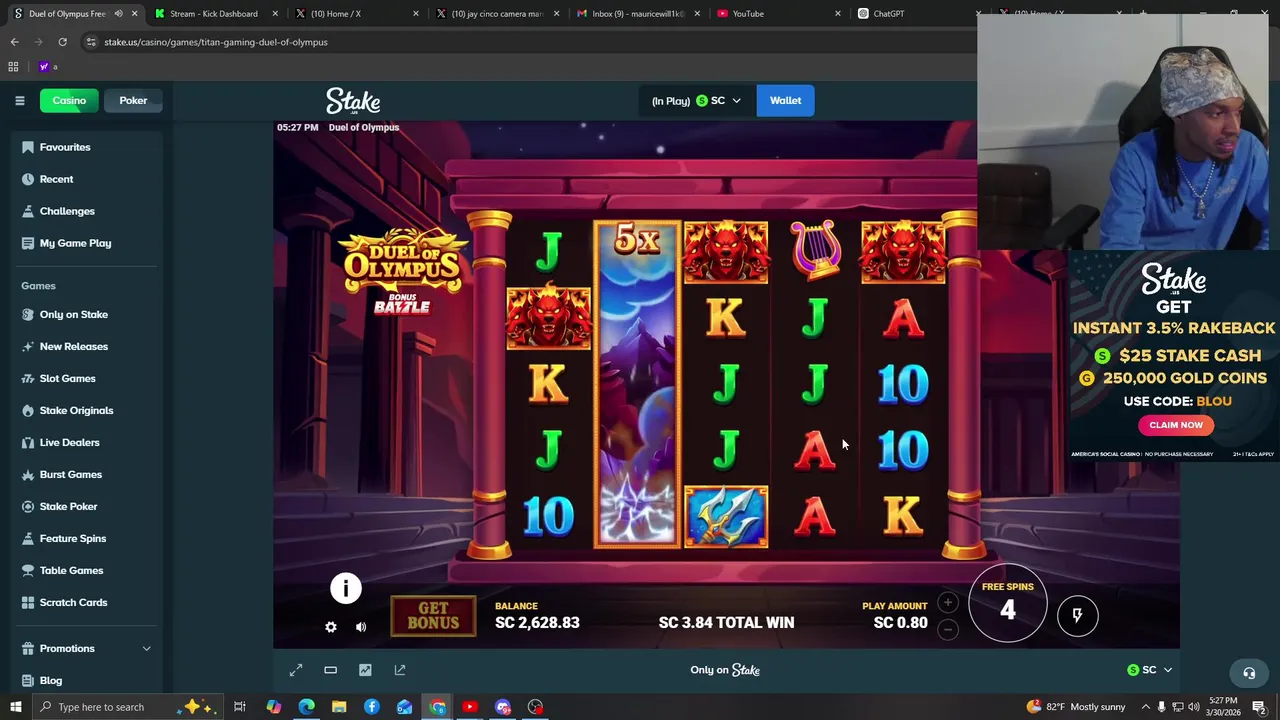Open the hamburger sidebar menu
Screen dimensions: 1280x720
click(x=19, y=100)
